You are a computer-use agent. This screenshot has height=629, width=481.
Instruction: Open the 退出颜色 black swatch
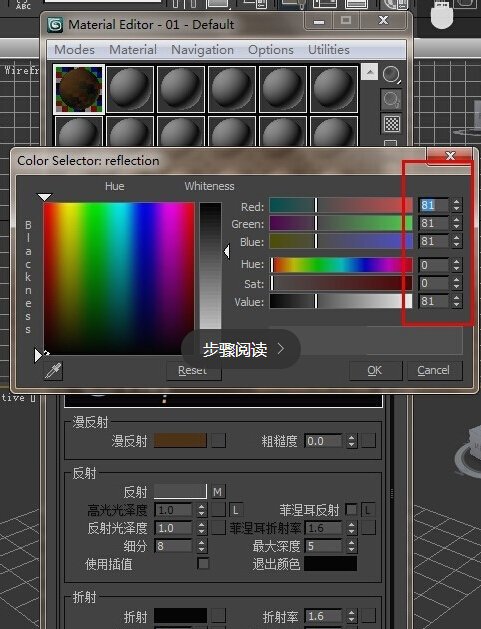[330, 564]
